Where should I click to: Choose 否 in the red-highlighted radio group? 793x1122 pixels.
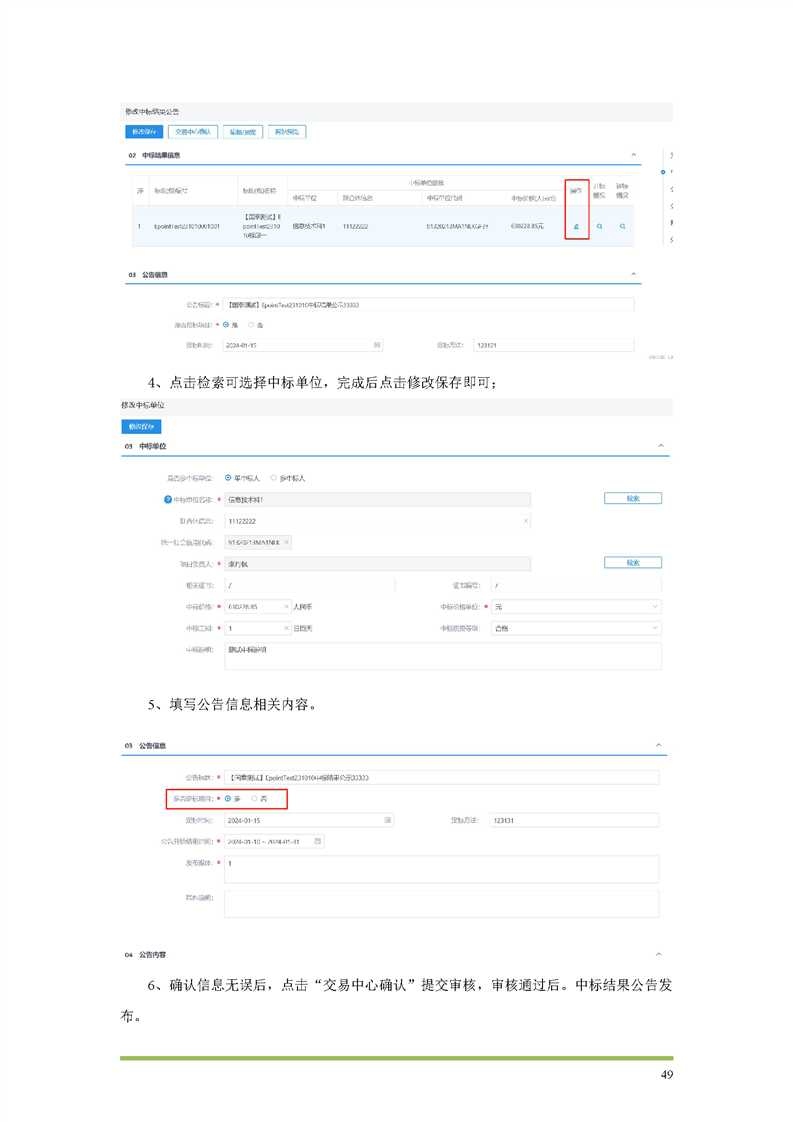click(x=255, y=798)
